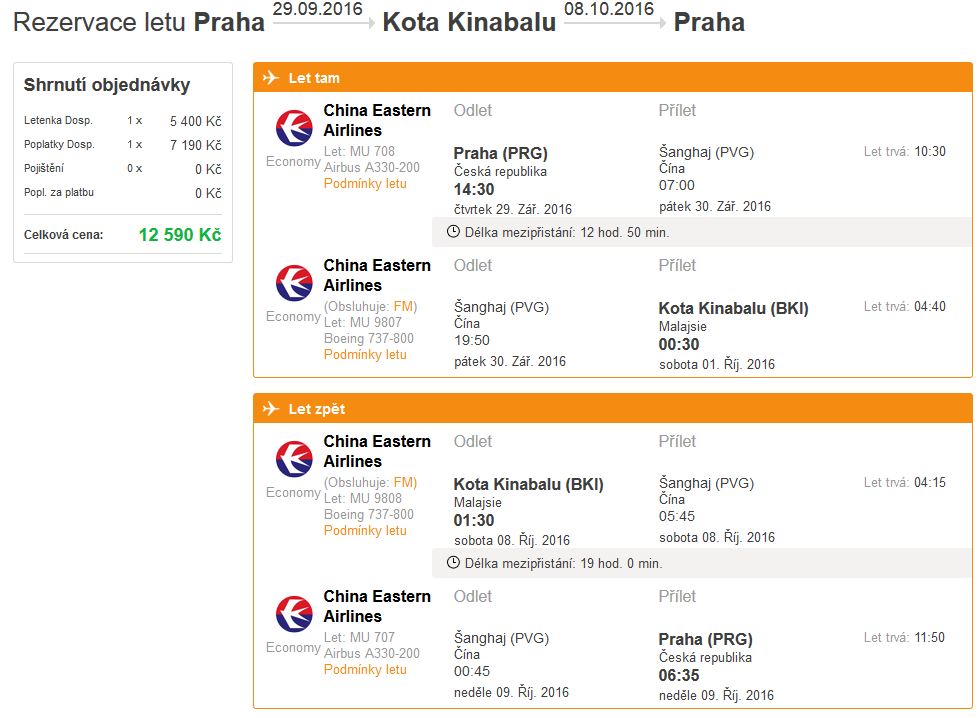Click the Letenka Dosp. row label

tap(58, 120)
